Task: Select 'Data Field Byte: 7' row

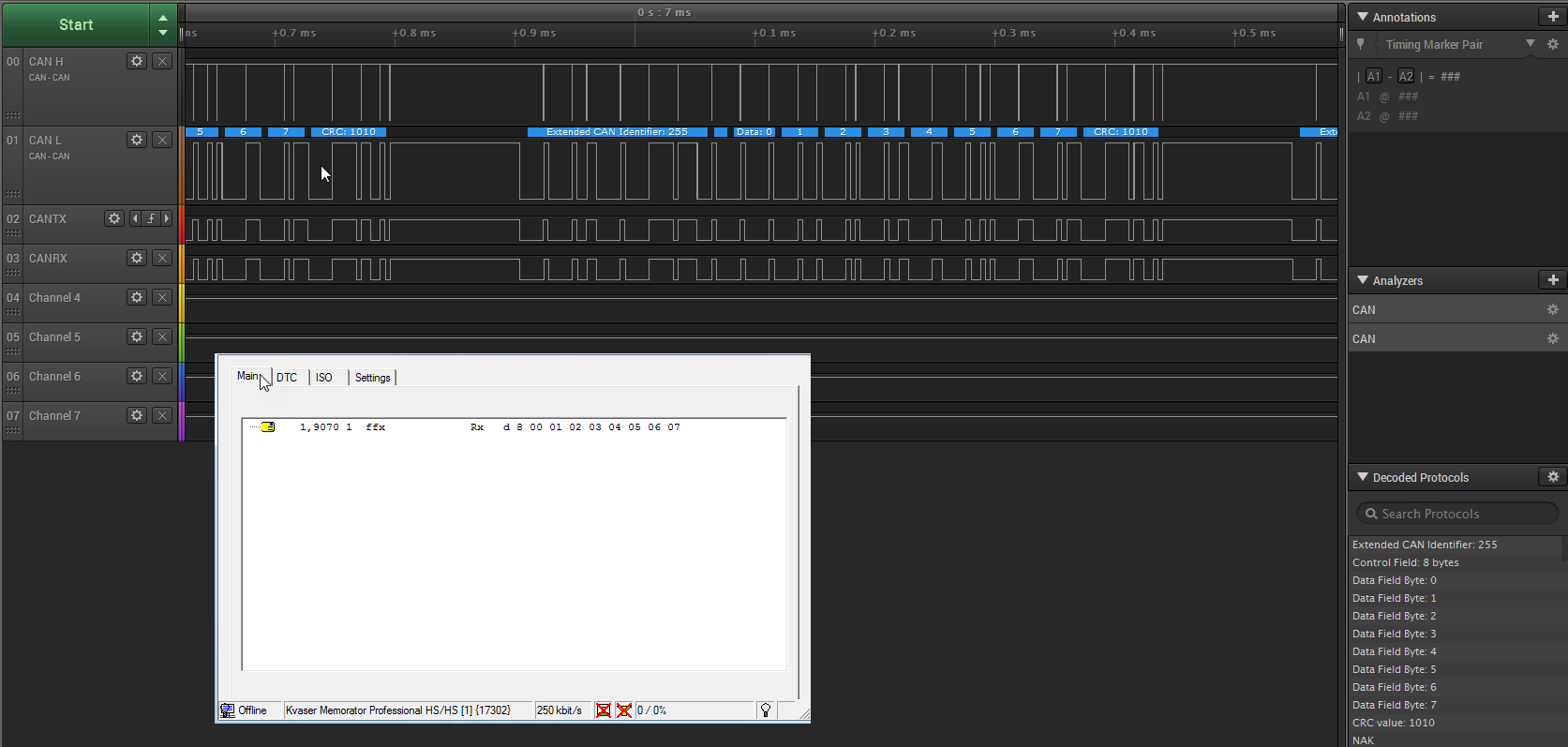Action: click(1456, 705)
